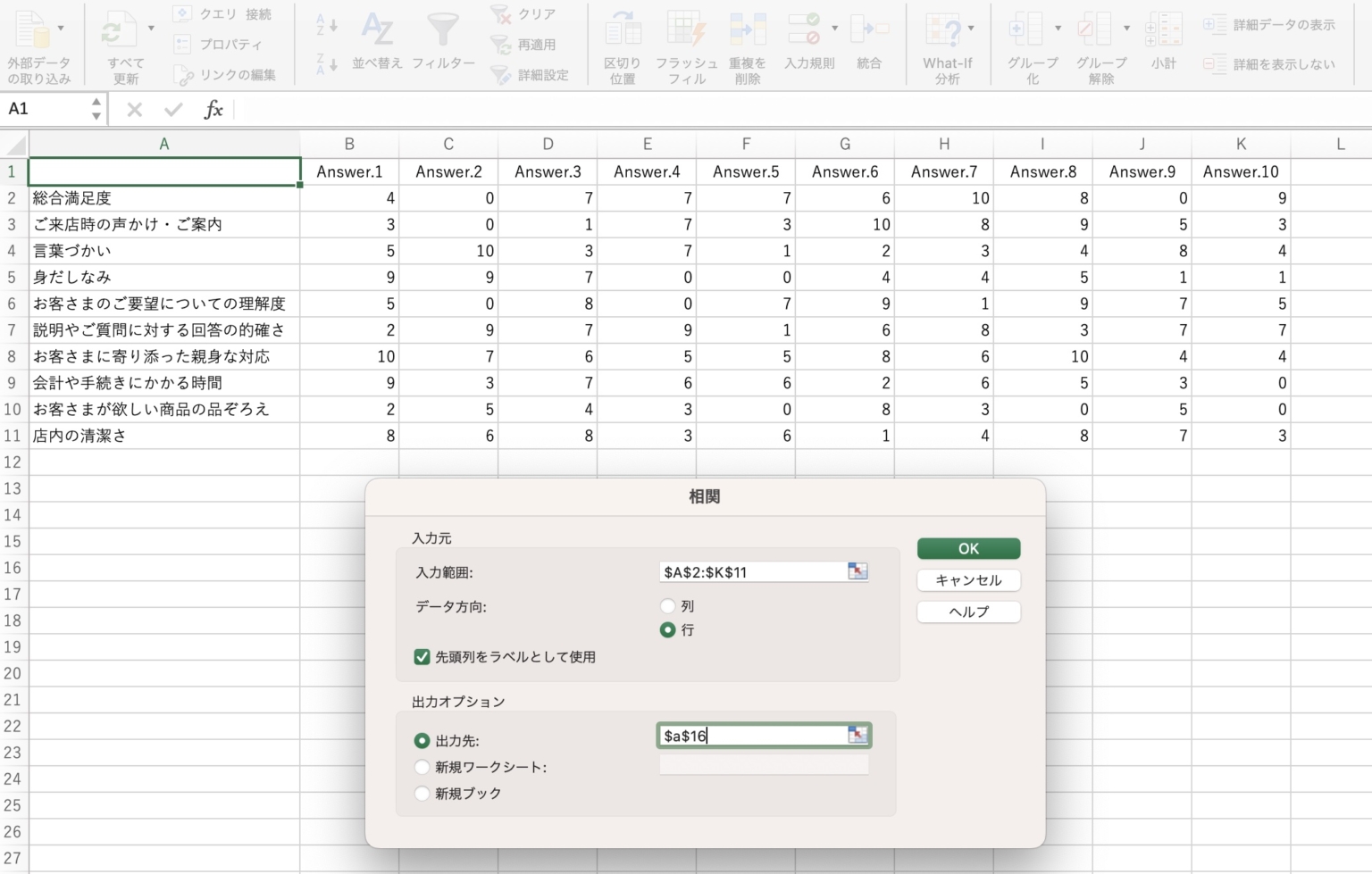Choose 新規ブック radio option

coord(422,793)
